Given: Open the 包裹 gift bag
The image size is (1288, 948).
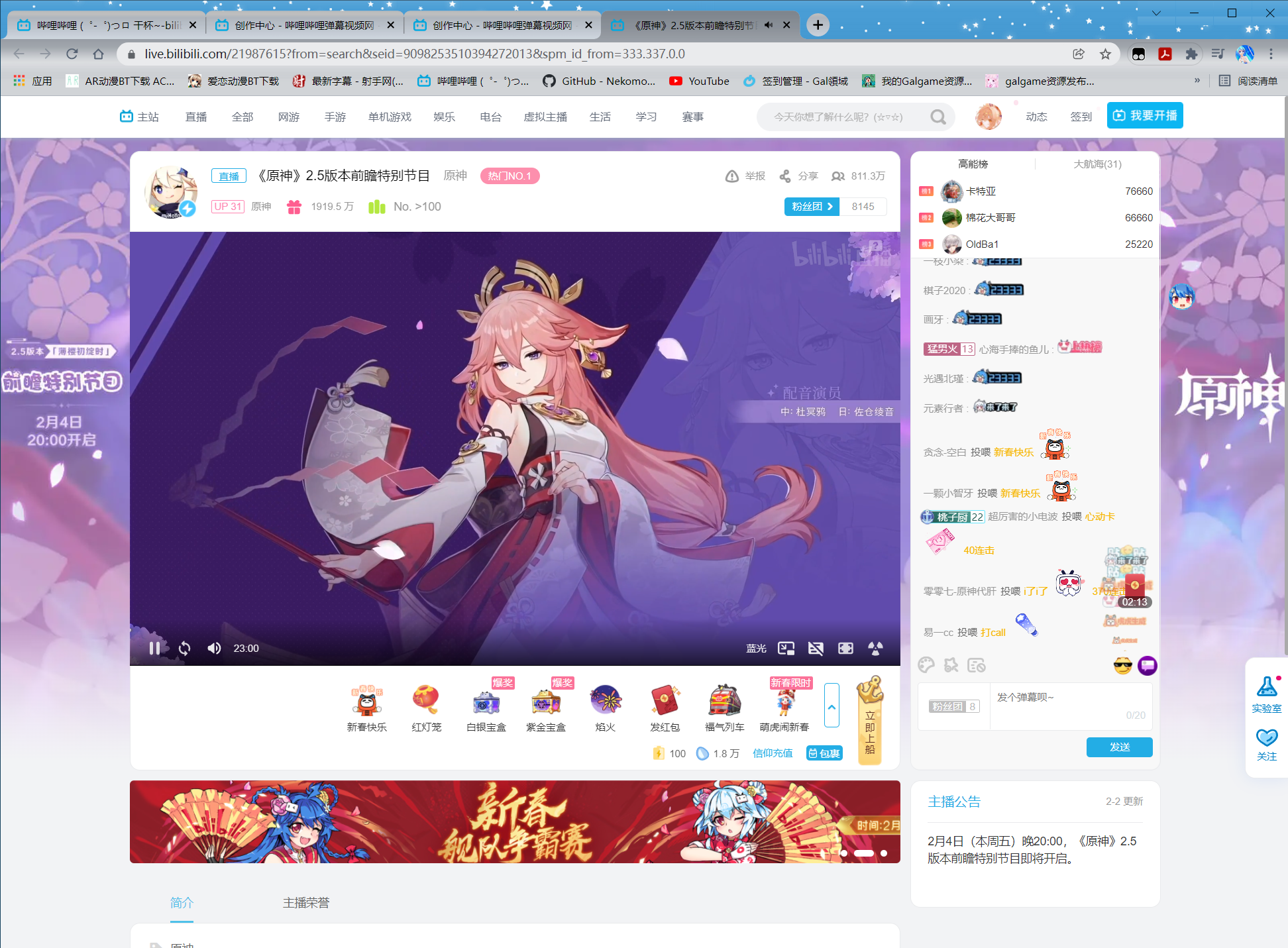Looking at the screenshot, I should [x=824, y=753].
